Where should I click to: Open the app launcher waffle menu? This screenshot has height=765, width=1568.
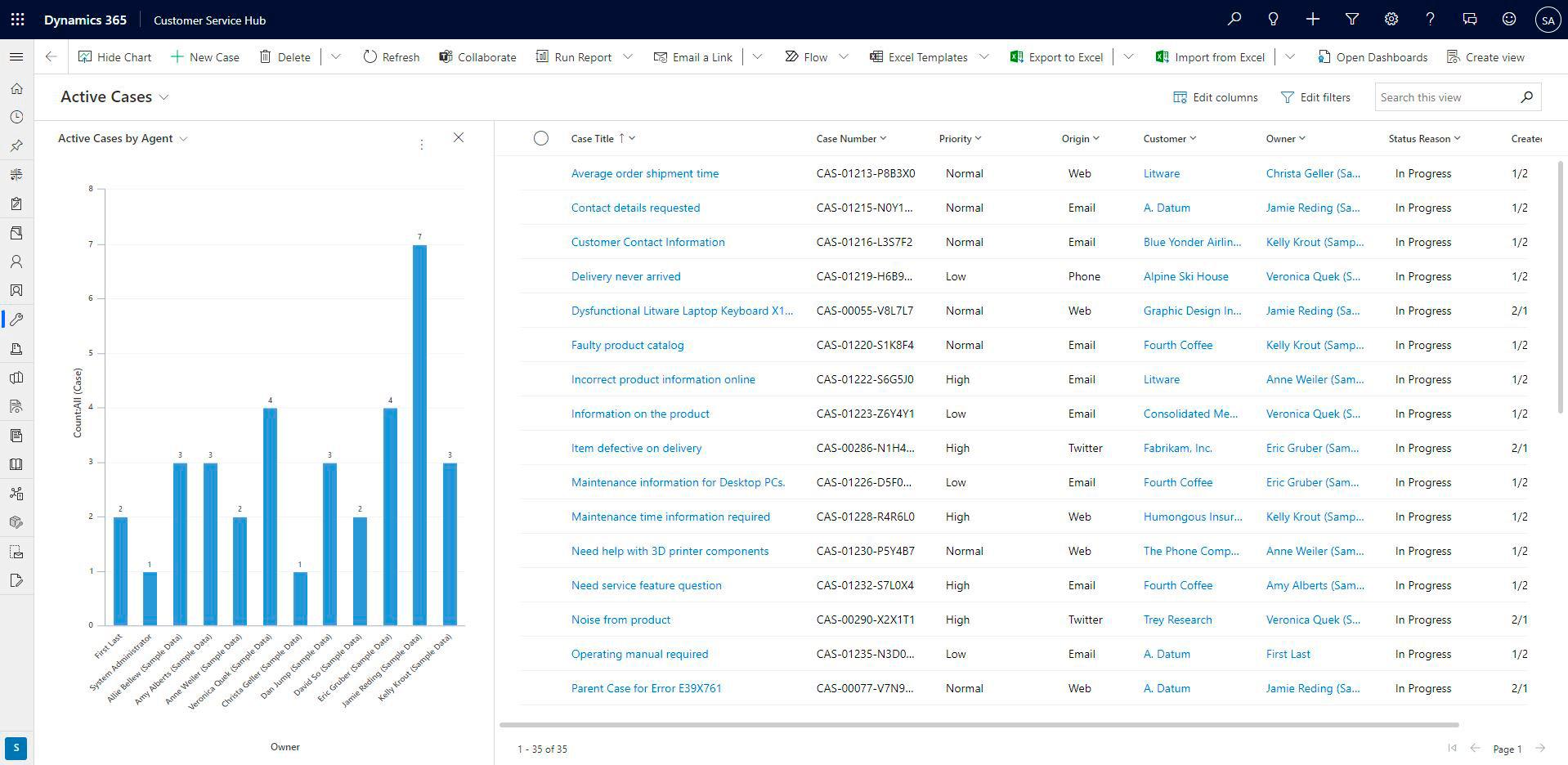(x=17, y=20)
